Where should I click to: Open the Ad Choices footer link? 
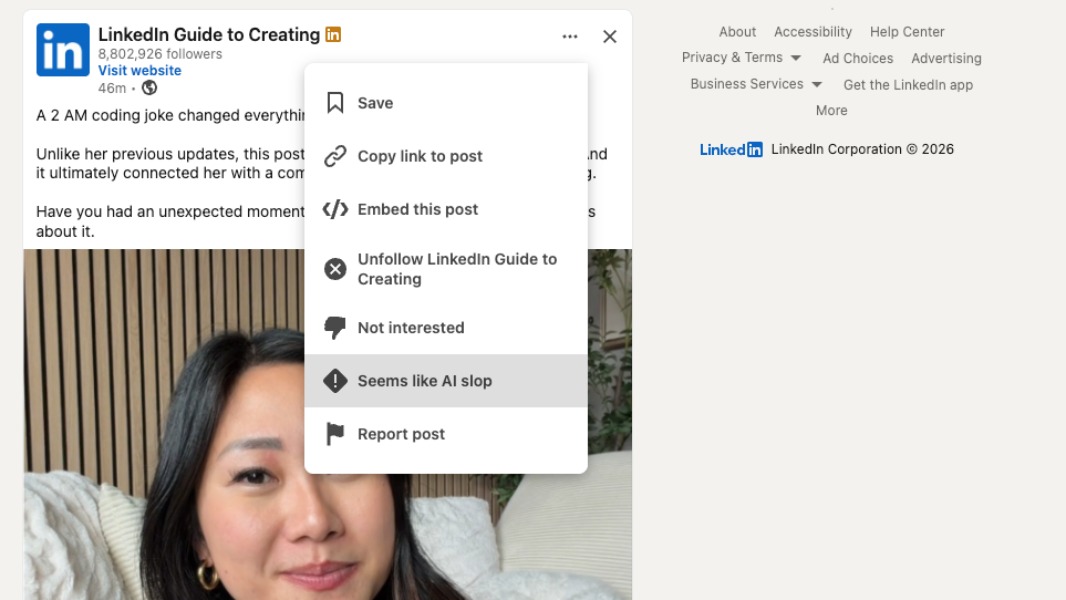click(x=857, y=58)
